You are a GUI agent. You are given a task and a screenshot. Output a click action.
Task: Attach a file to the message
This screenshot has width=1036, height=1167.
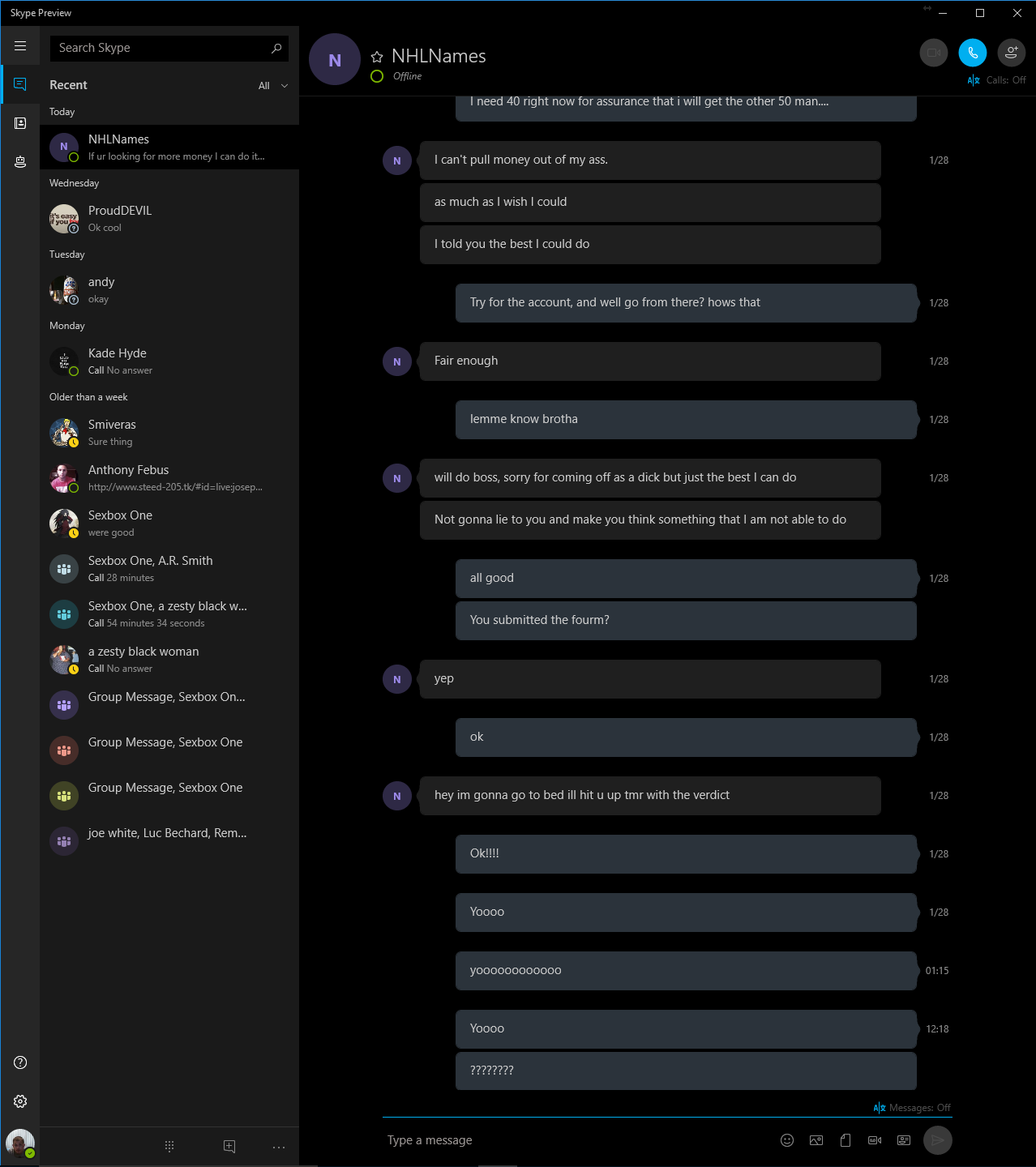click(x=845, y=1140)
